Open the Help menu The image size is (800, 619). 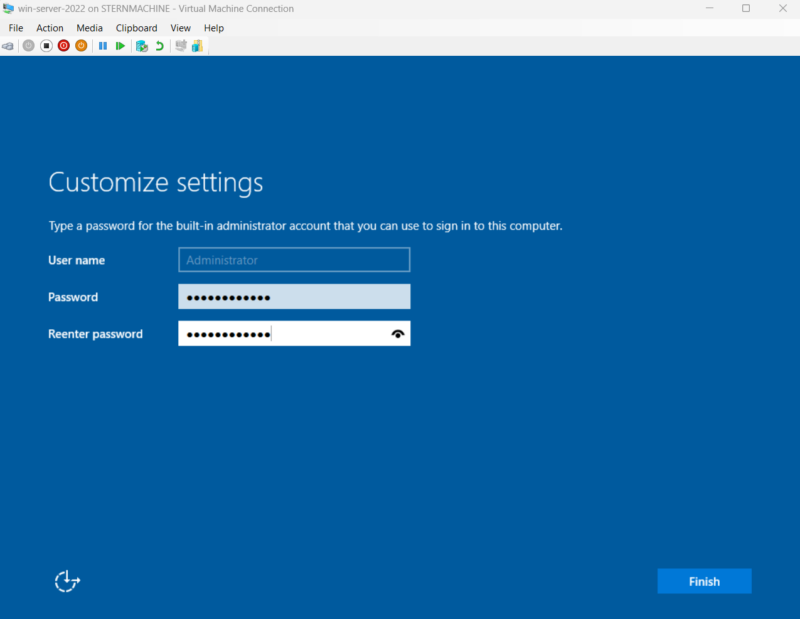[x=214, y=28]
